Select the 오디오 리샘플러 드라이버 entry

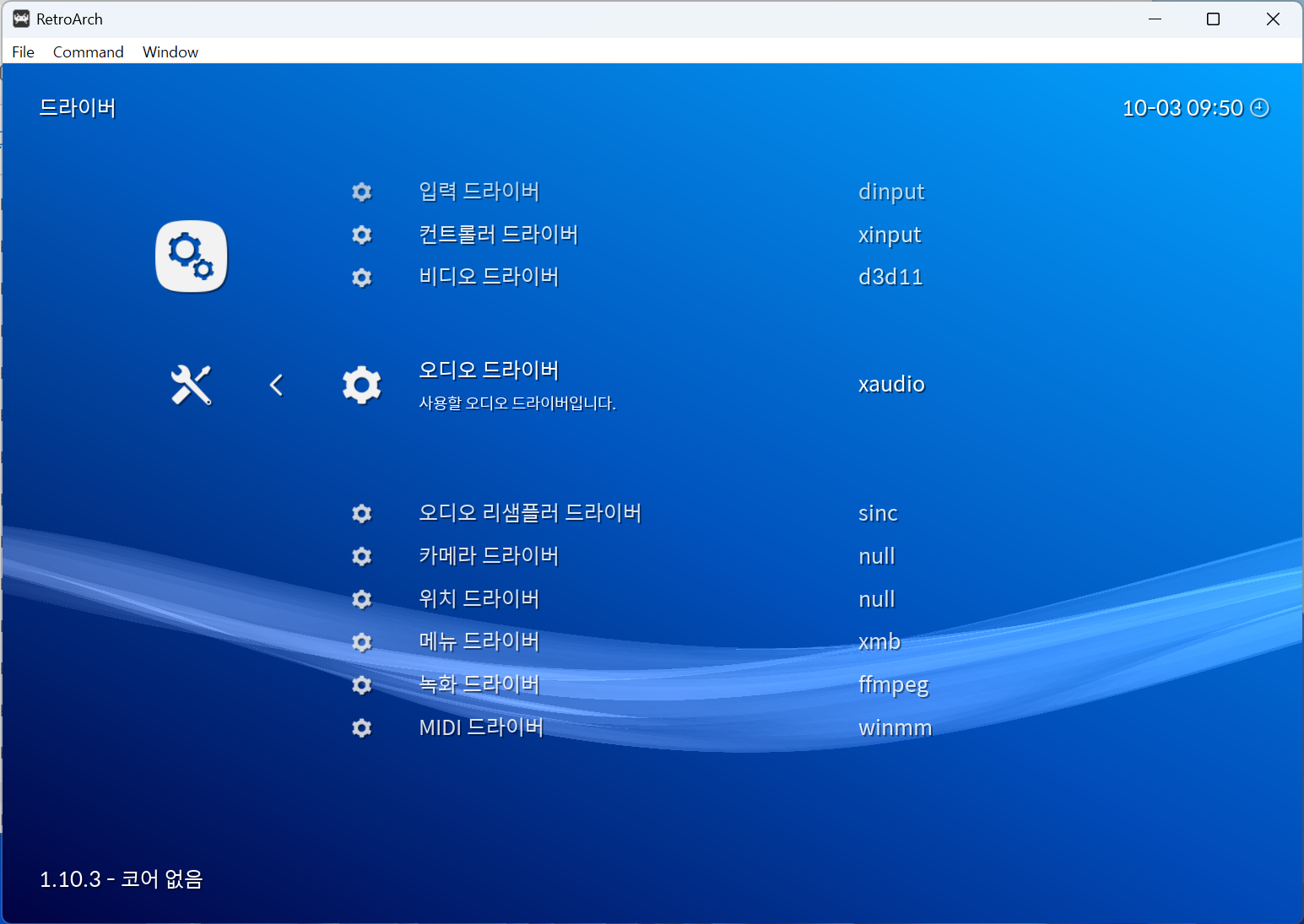point(530,513)
